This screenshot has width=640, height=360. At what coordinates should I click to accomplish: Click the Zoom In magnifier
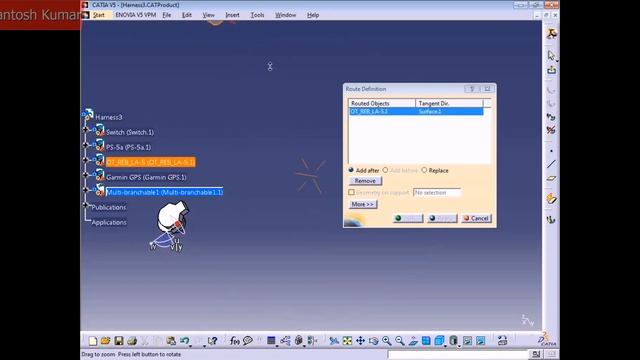387,341
